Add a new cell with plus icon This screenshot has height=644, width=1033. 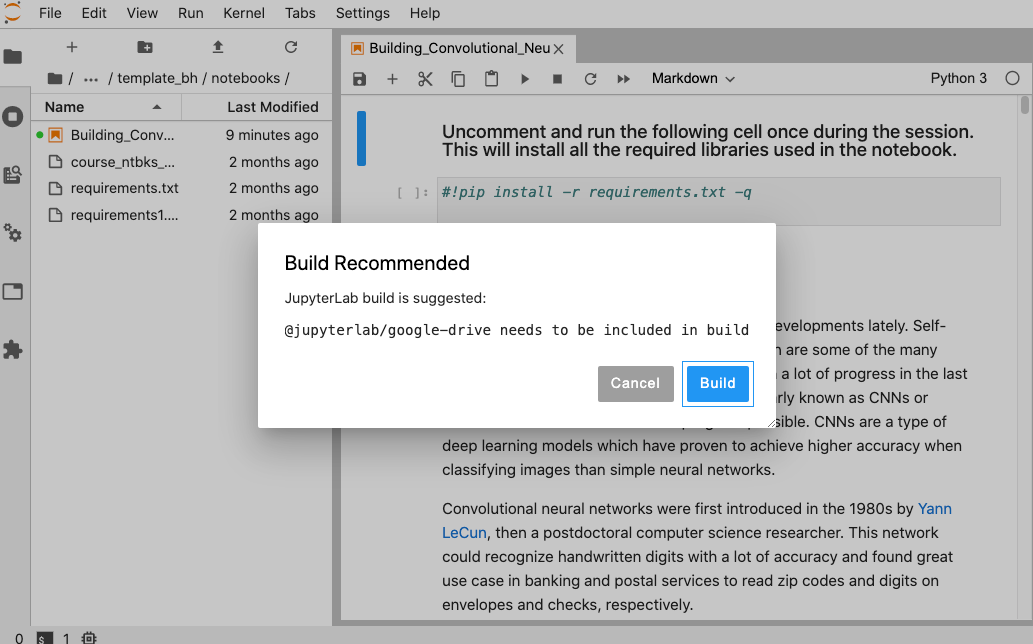392,78
